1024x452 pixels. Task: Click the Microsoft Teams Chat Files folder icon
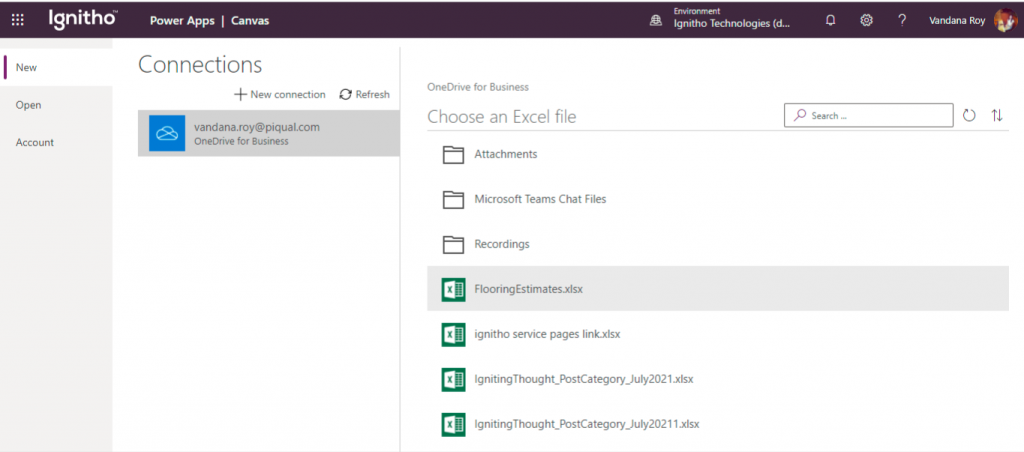click(453, 199)
